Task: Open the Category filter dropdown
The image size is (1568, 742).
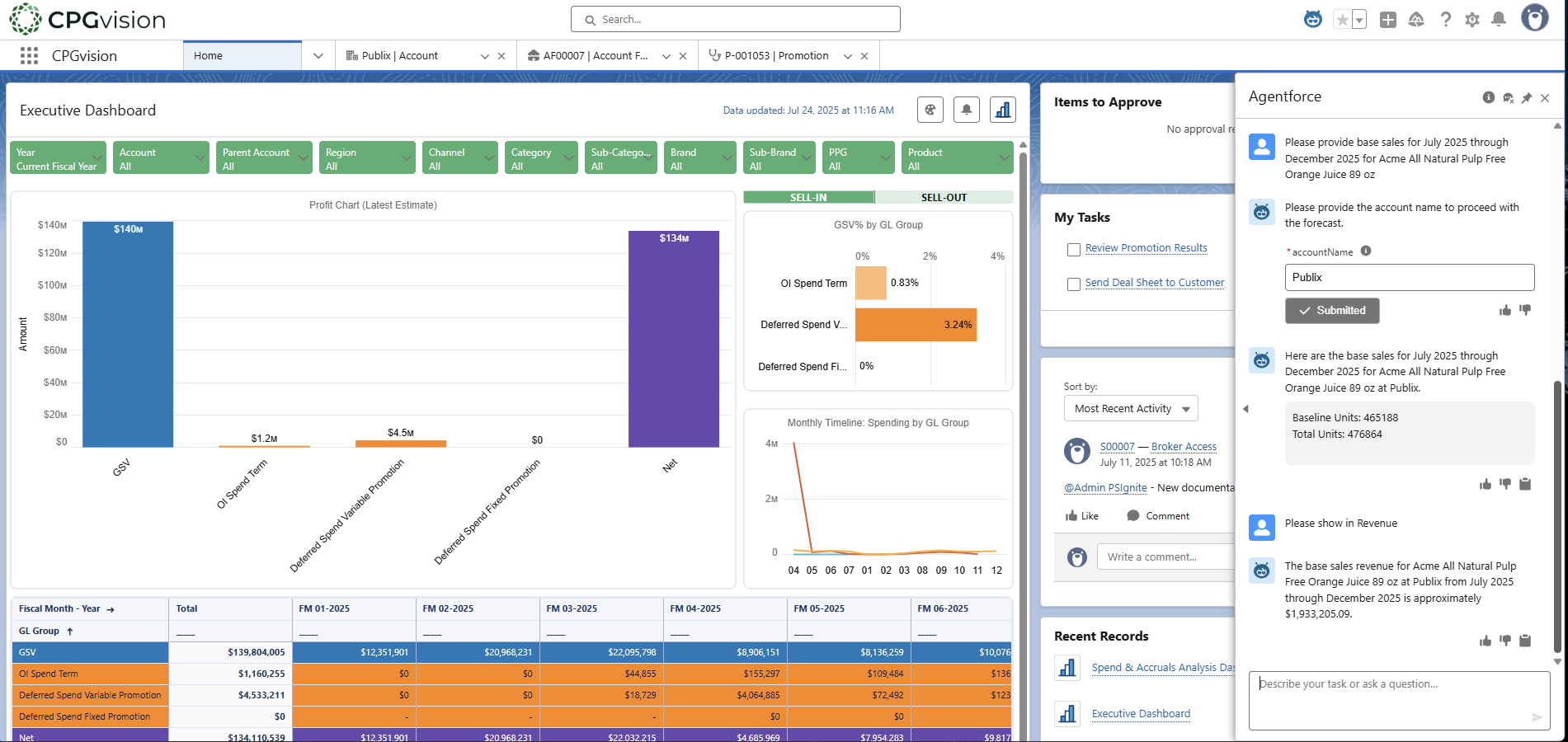Action: pyautogui.click(x=541, y=158)
